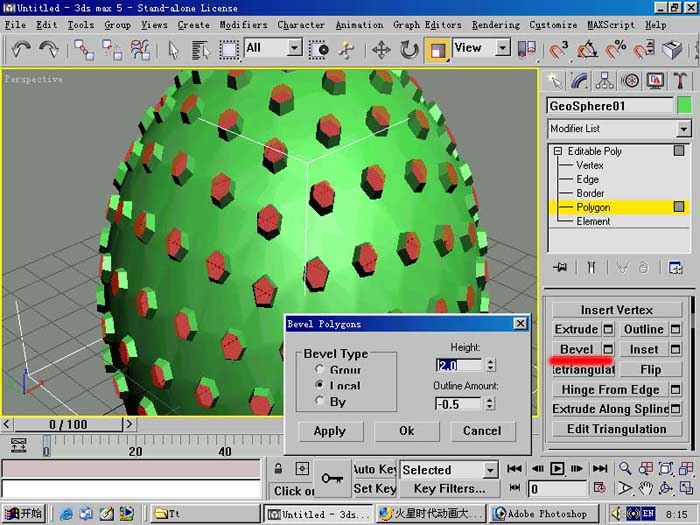Click the 0/100 time slider
The image size is (700, 525).
(x=68, y=424)
